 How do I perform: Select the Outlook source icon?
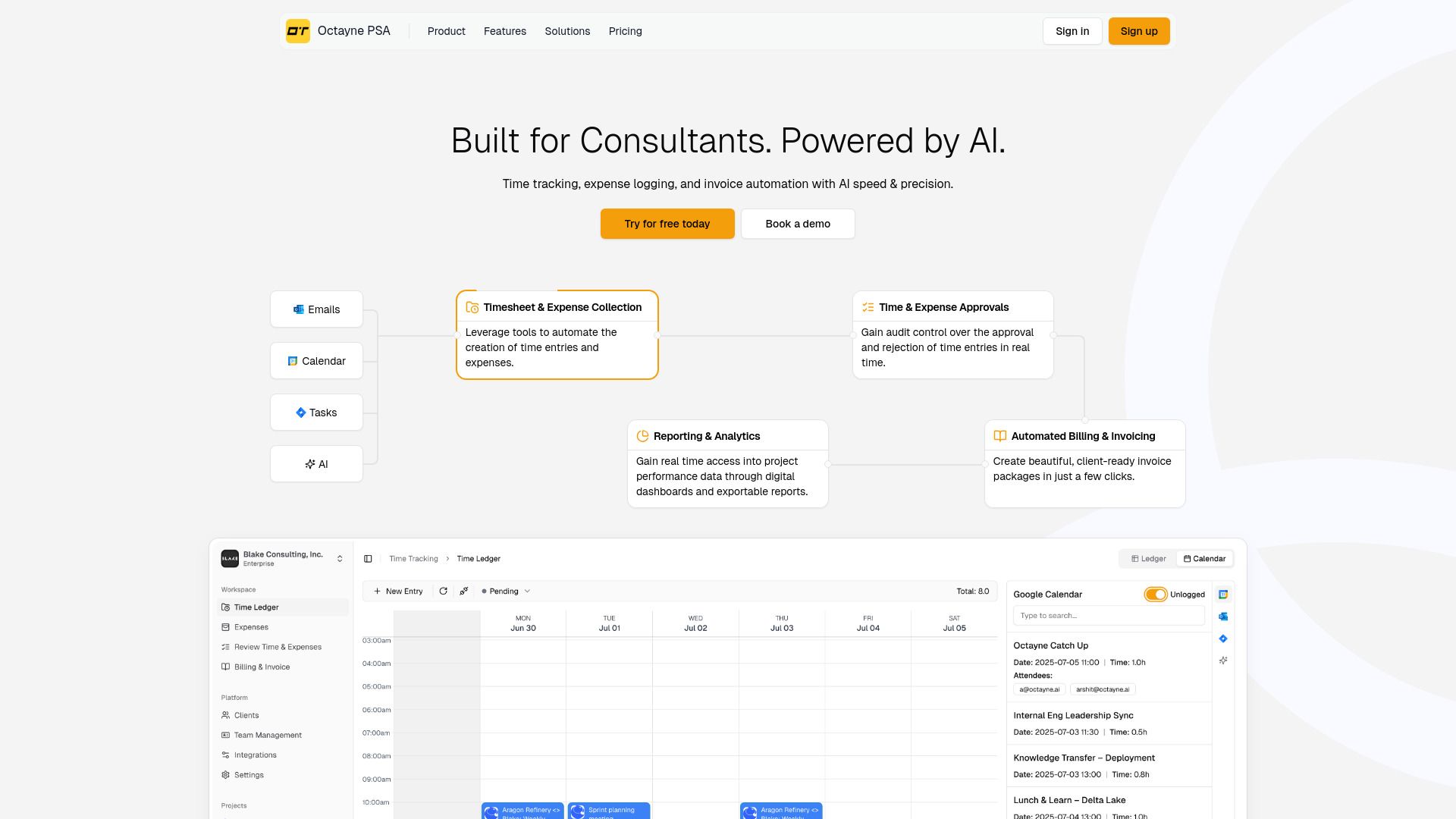click(x=1223, y=617)
